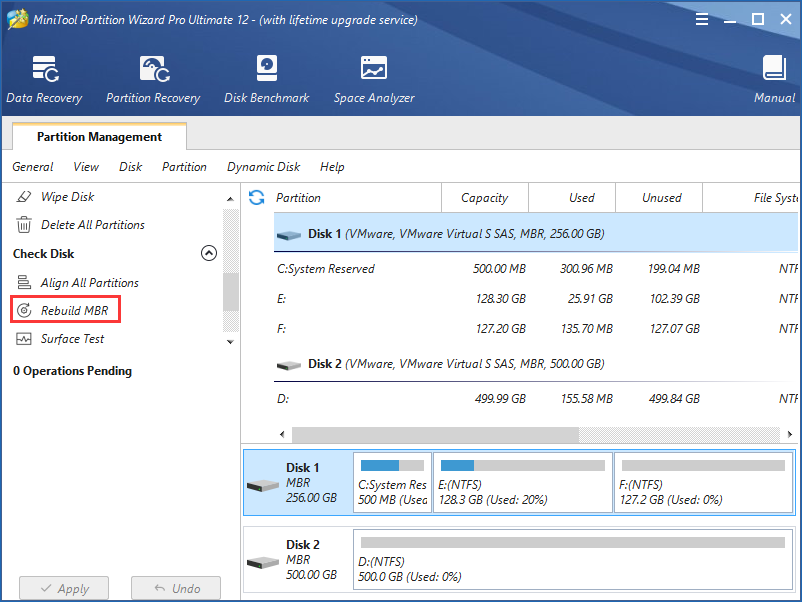The width and height of the screenshot is (802, 602).
Task: Click 499.84 GB unused cell
Action: click(x=674, y=398)
